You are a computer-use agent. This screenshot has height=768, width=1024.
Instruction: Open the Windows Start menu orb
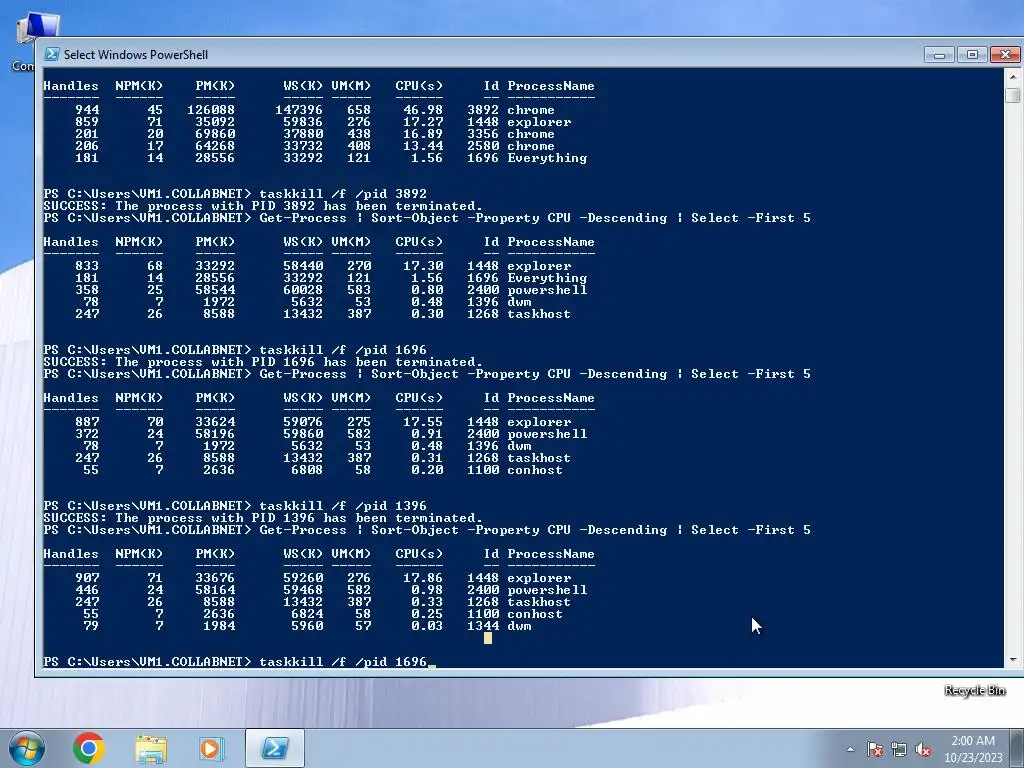(26, 748)
